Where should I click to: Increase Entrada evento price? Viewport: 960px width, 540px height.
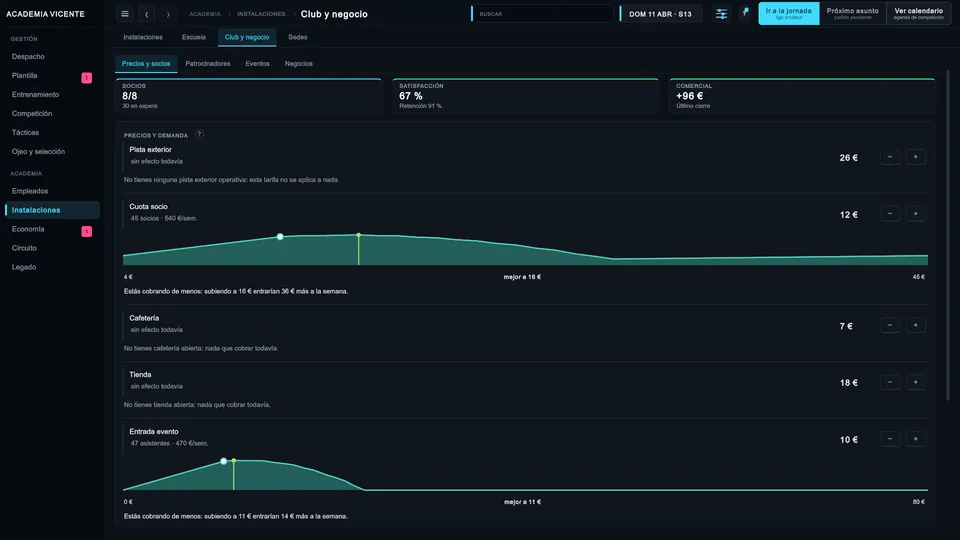(915, 439)
